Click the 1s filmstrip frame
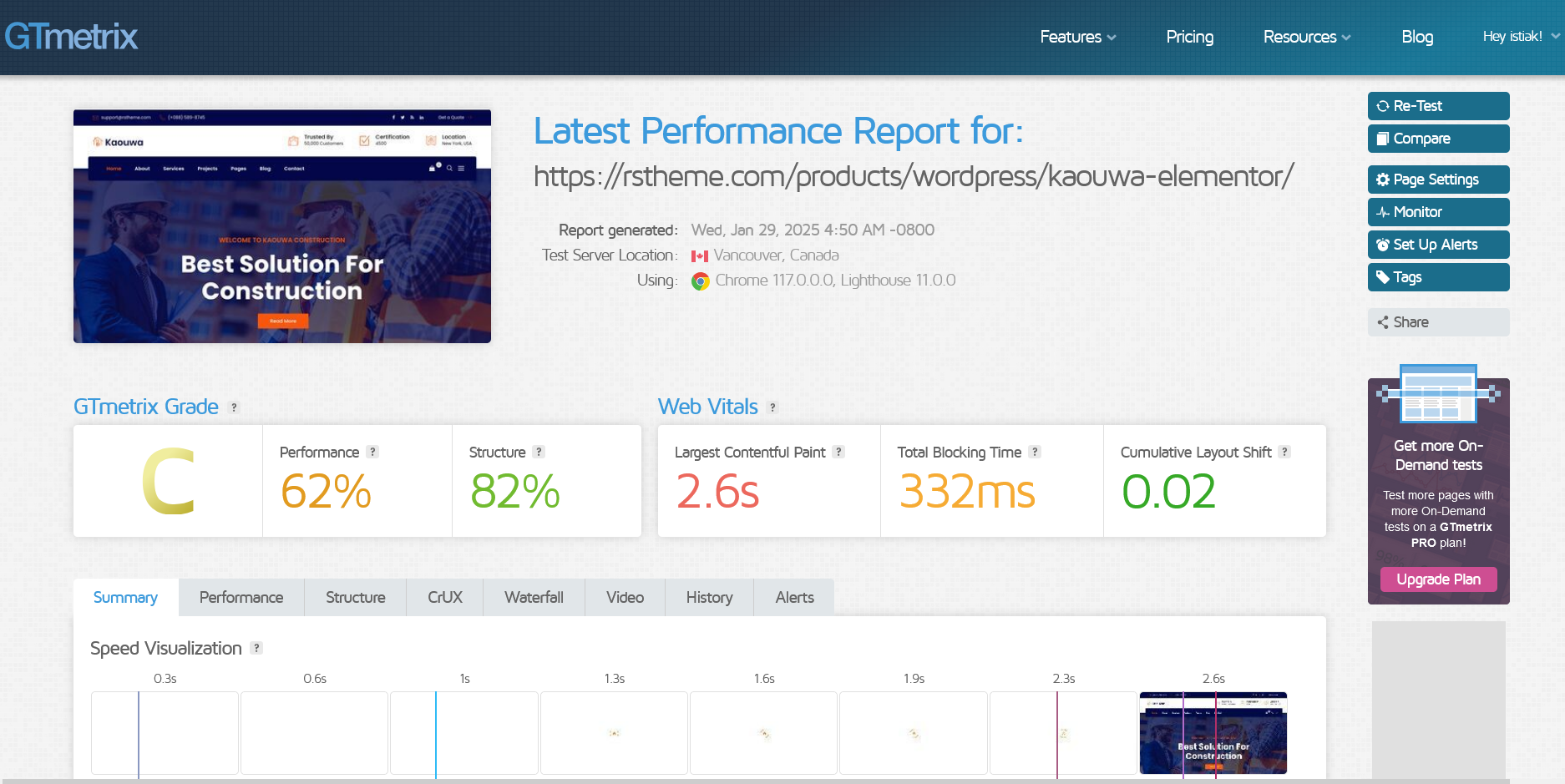Image resolution: width=1565 pixels, height=784 pixels. (464, 733)
